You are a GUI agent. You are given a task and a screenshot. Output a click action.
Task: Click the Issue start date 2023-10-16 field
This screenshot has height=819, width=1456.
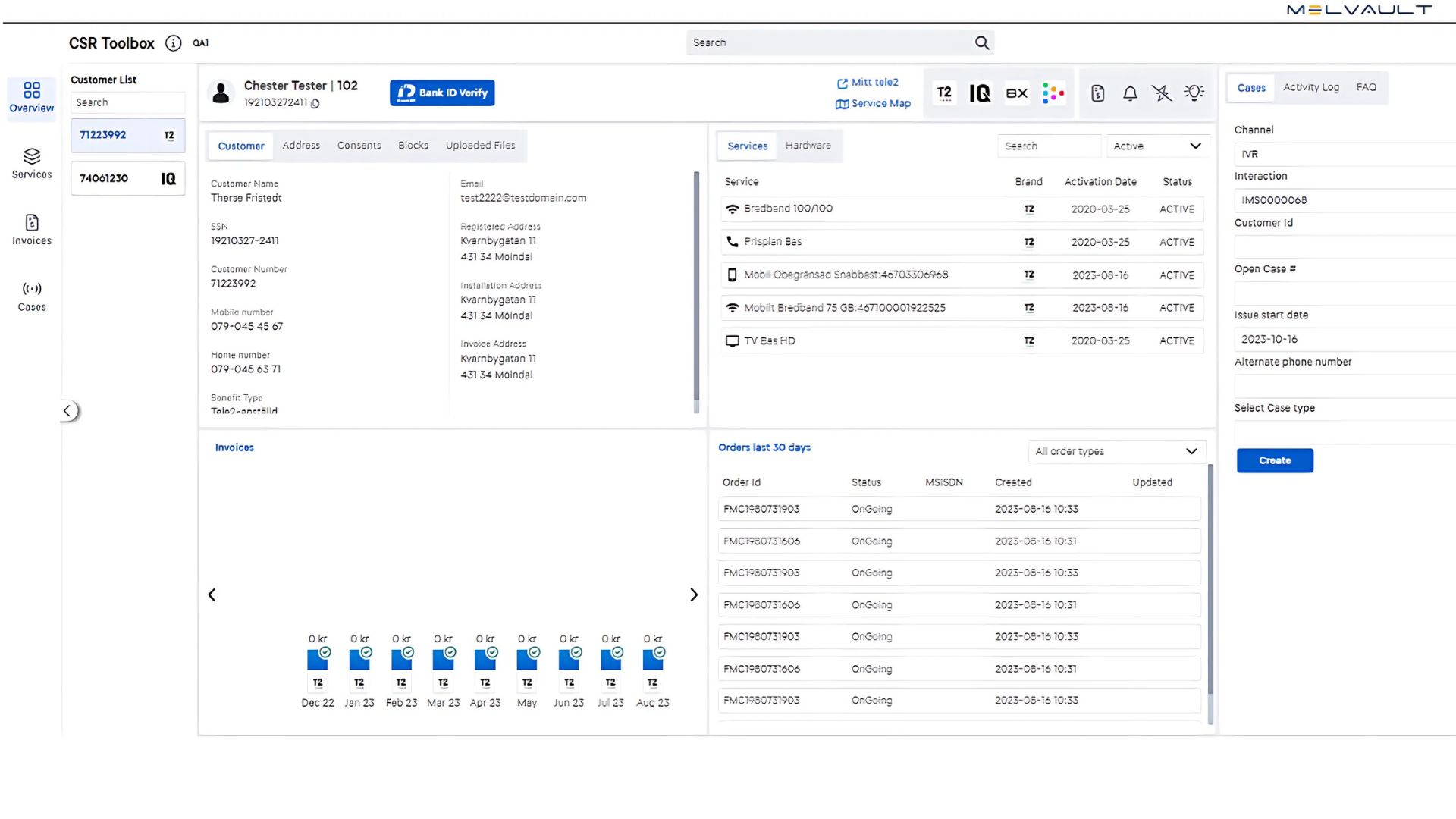pos(1344,340)
